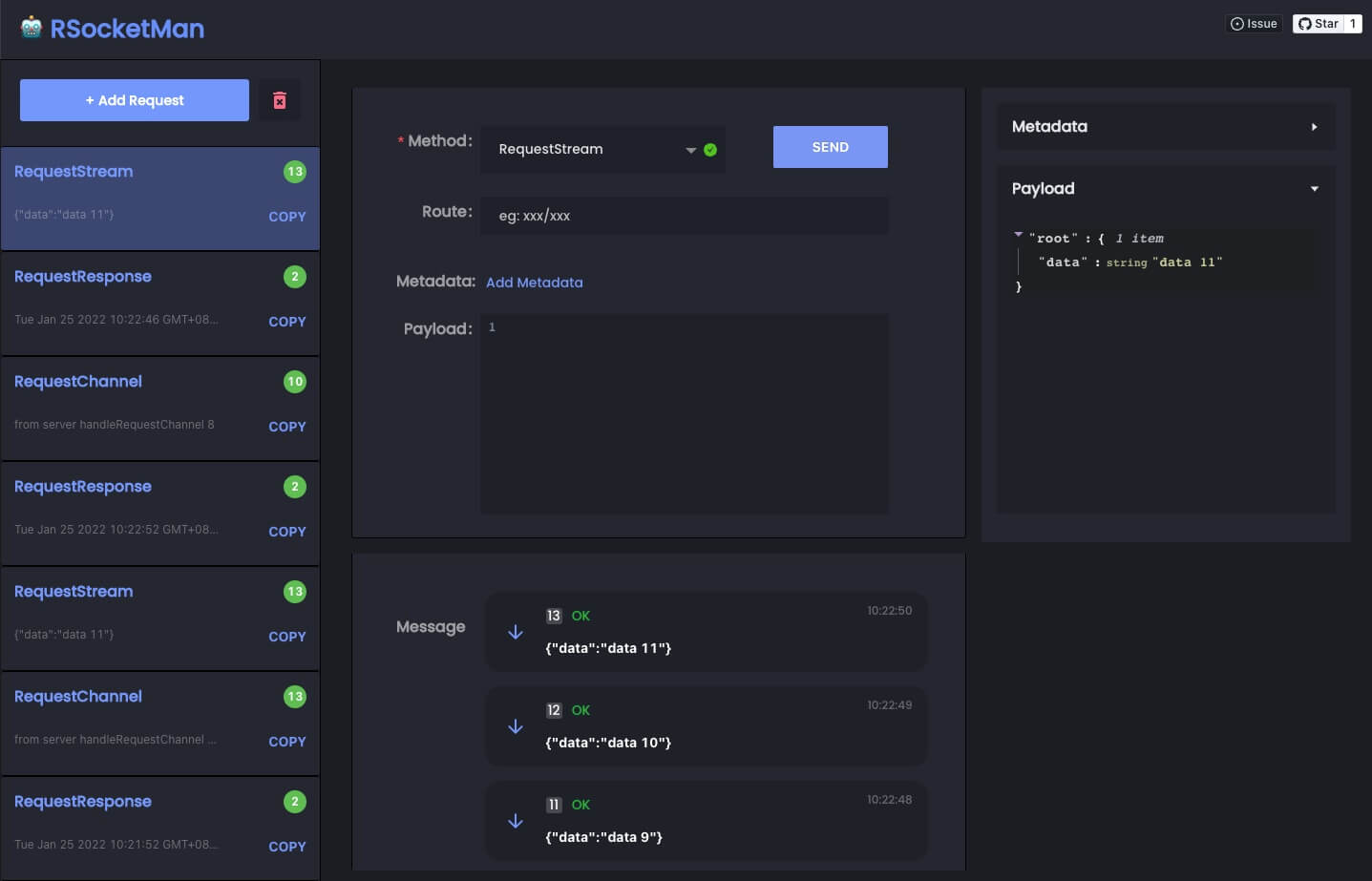Click badge 13 on the second RequestChannel
Viewport: 1372px width, 881px height.
(x=295, y=697)
